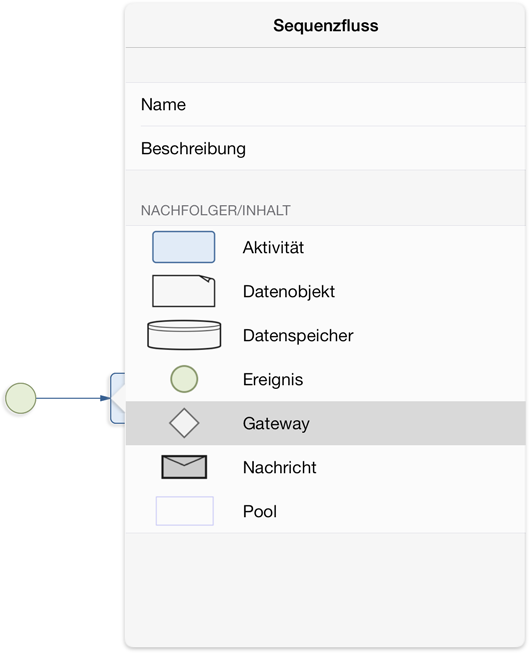Click the Sequenzfluss popover title
This screenshot has height=653, width=529.
(326, 26)
